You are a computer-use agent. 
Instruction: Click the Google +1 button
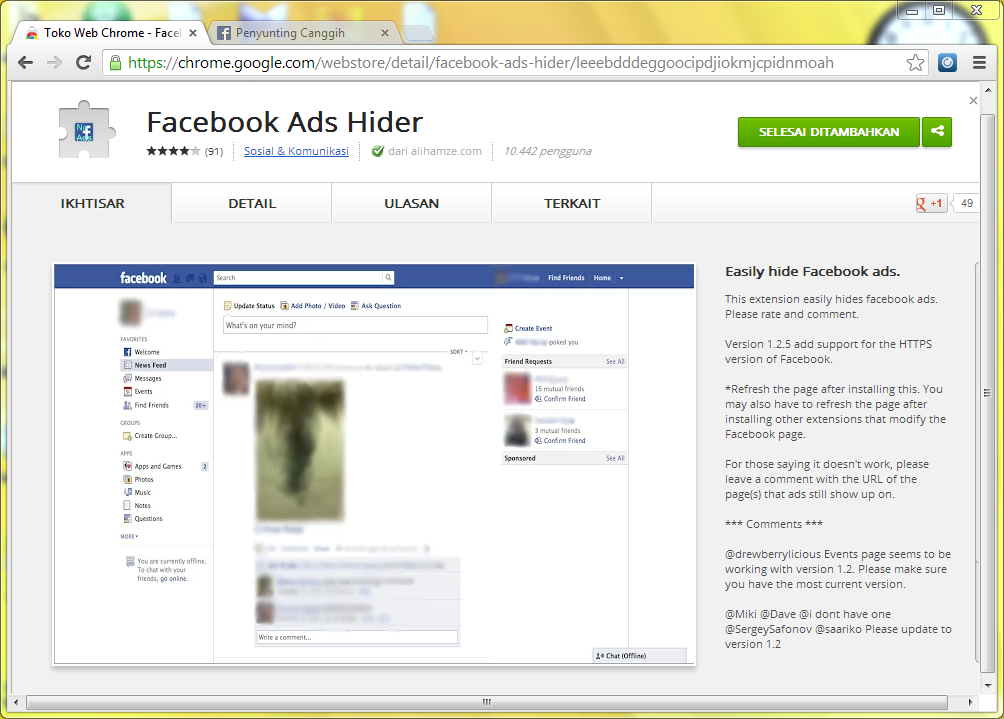931,204
